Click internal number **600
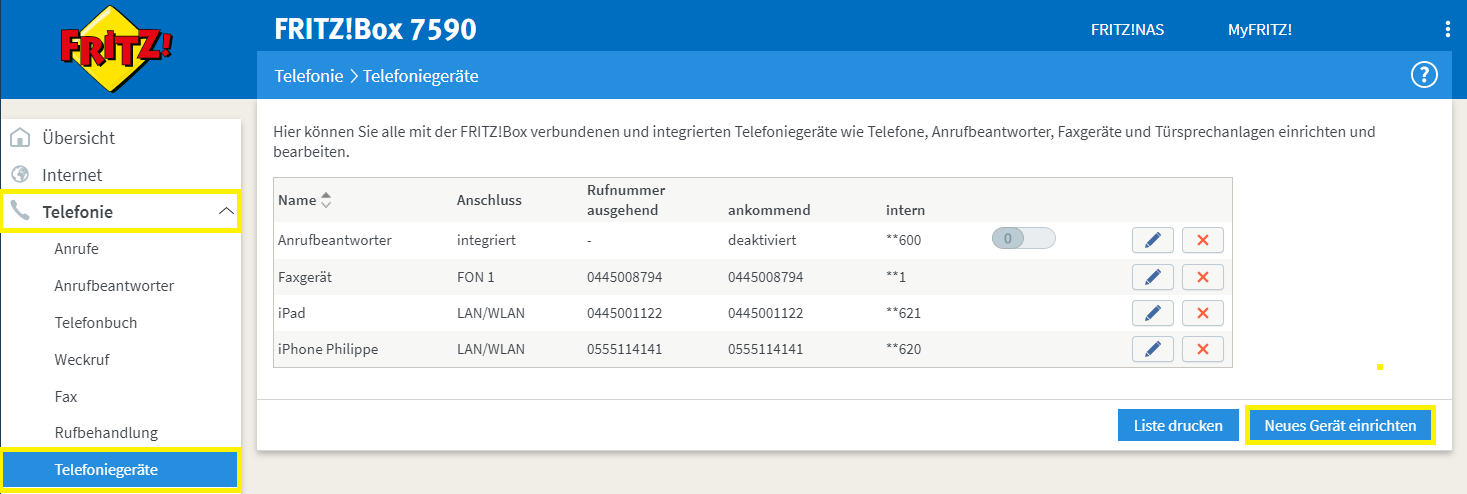The image size is (1467, 494). (x=903, y=240)
